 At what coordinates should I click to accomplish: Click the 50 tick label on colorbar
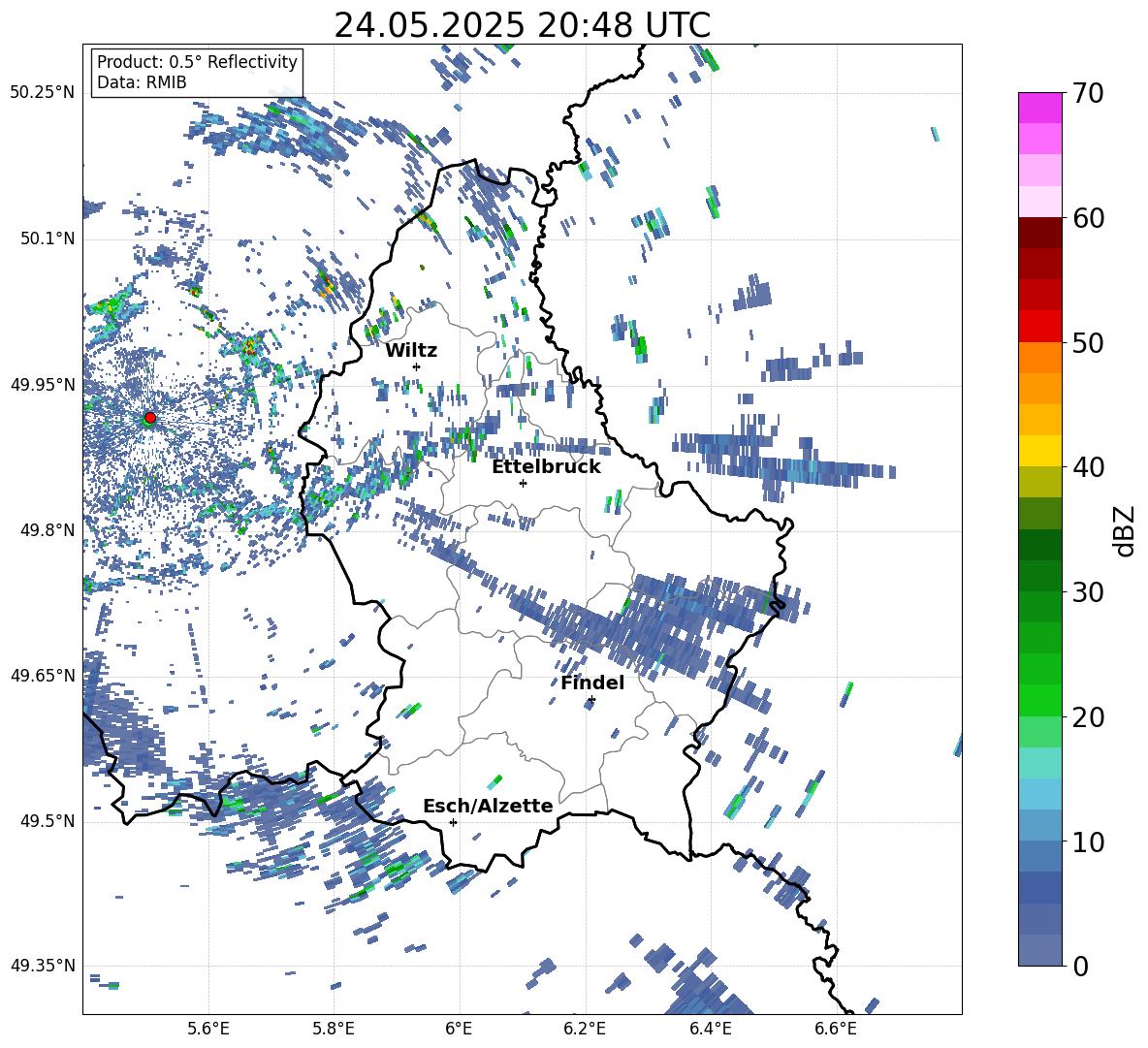(x=1087, y=342)
